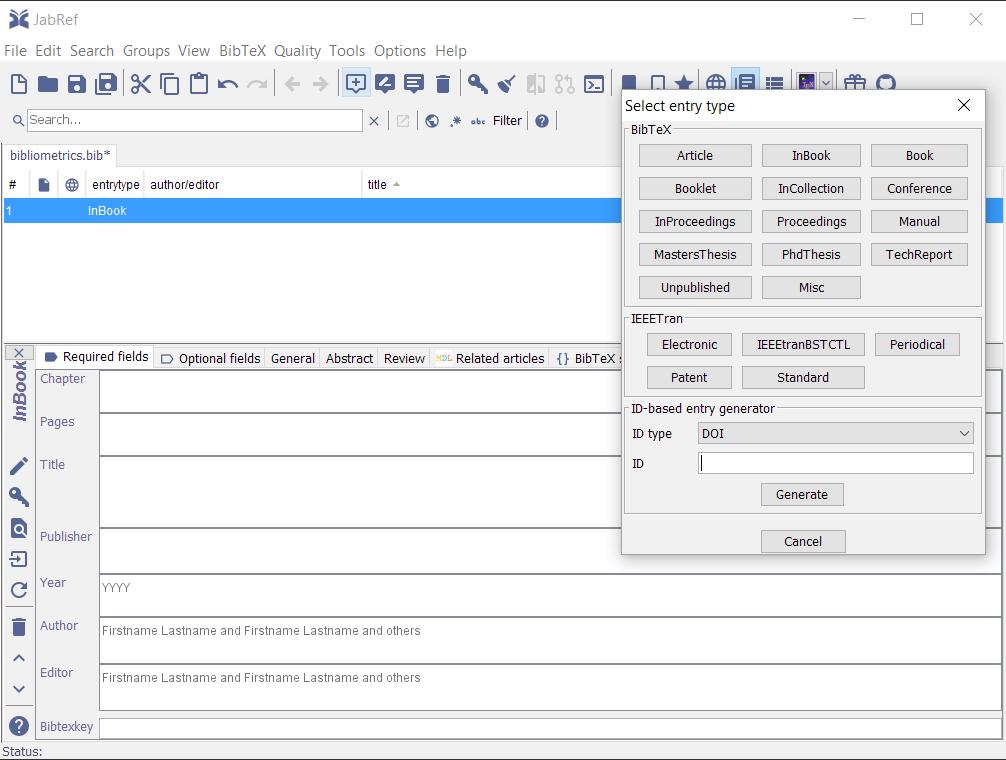This screenshot has height=760, width=1006.
Task: Open the GitHub octocat icon
Action: pyautogui.click(x=885, y=83)
